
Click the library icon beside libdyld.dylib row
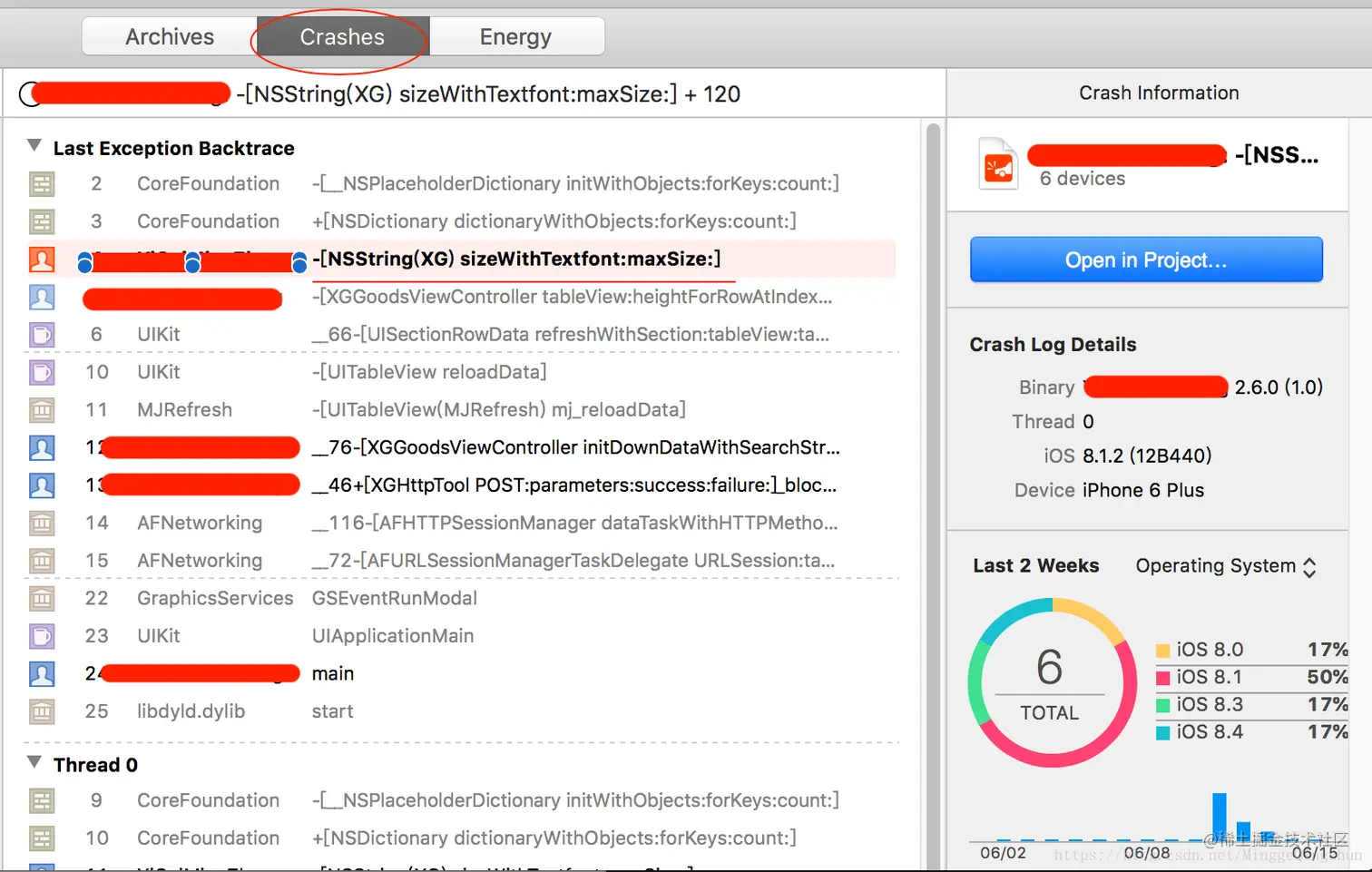pos(42,711)
